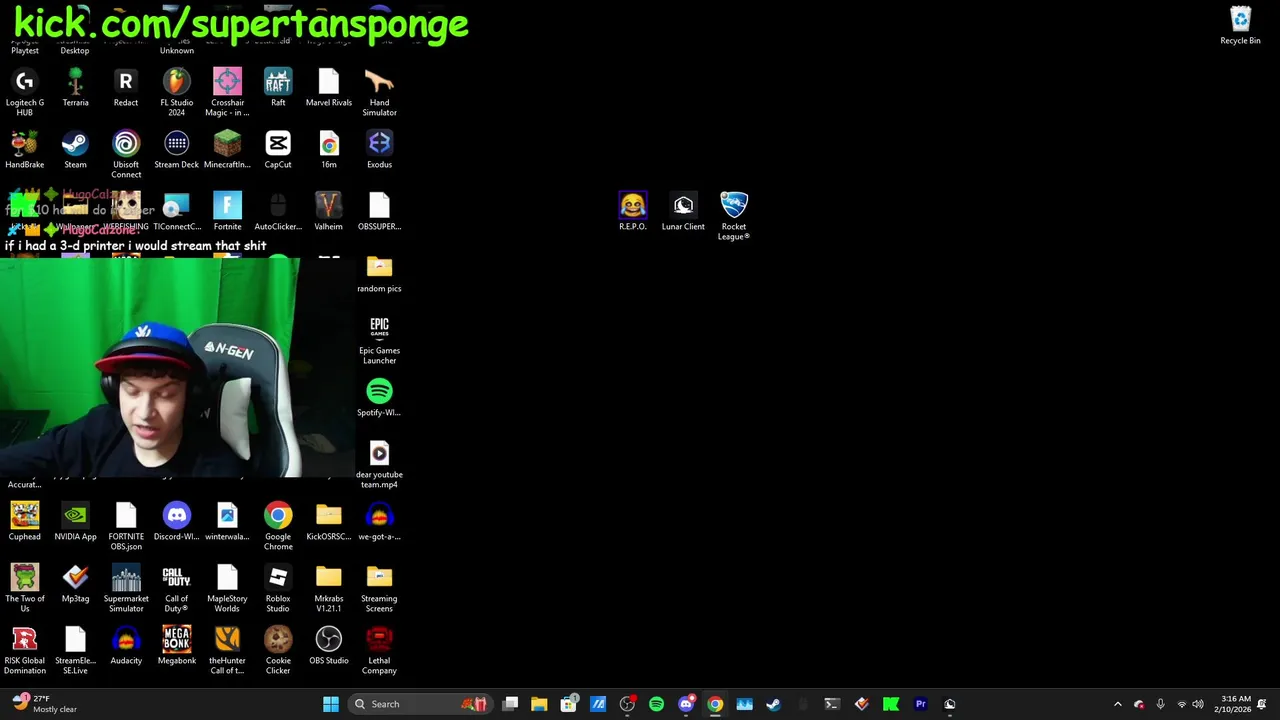Screen dimensions: 1280x720
Task: Open Spotify from the taskbar
Action: 656,704
